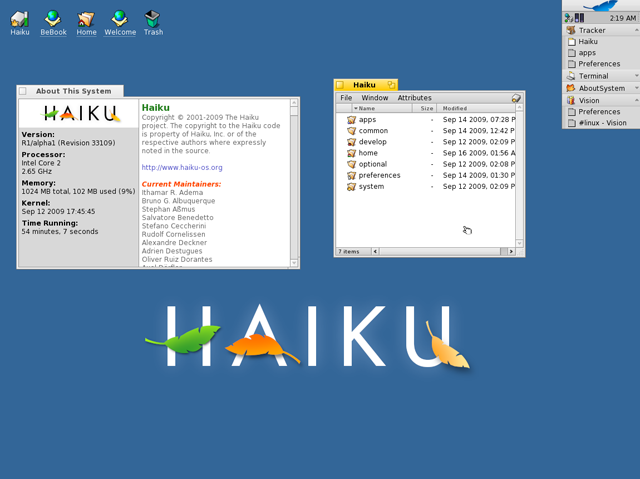Click the Haiku logo in About window

(80, 113)
